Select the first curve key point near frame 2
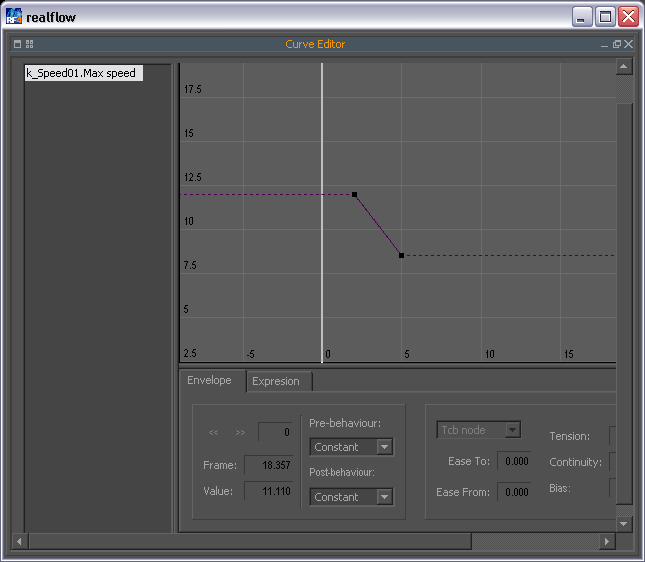The image size is (645, 562). point(354,194)
